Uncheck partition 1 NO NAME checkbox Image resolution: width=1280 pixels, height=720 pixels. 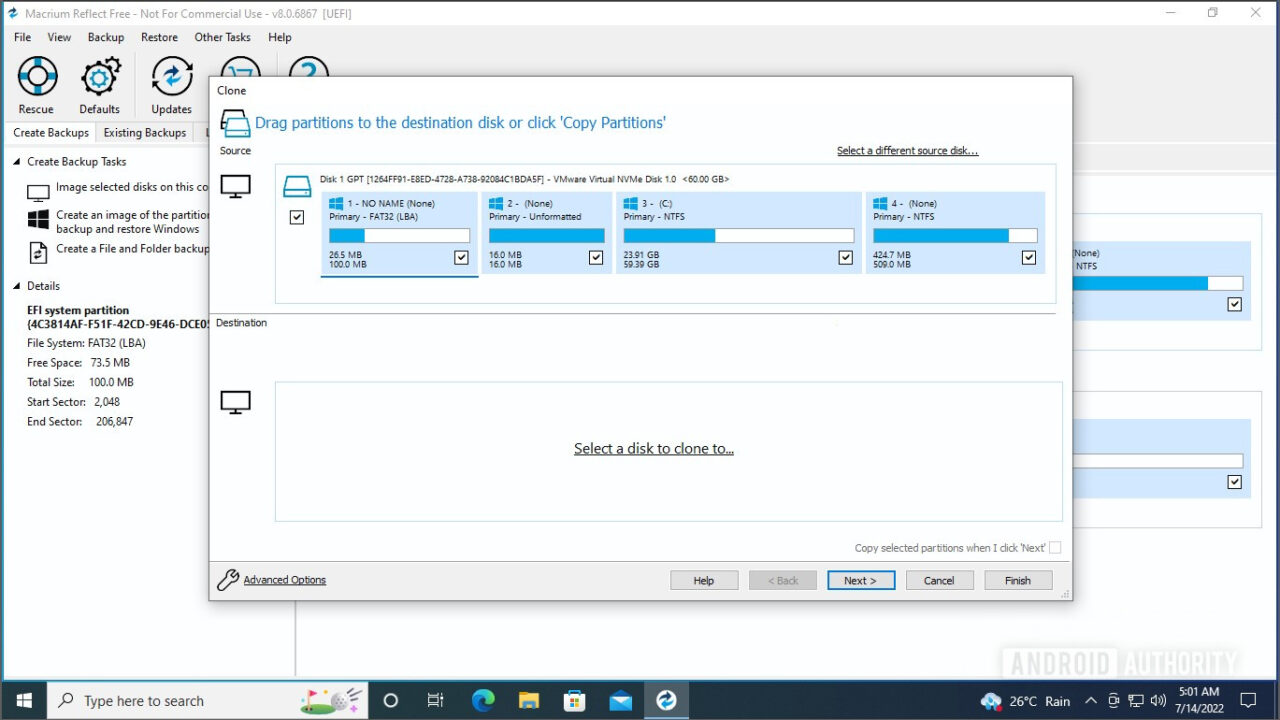[461, 258]
